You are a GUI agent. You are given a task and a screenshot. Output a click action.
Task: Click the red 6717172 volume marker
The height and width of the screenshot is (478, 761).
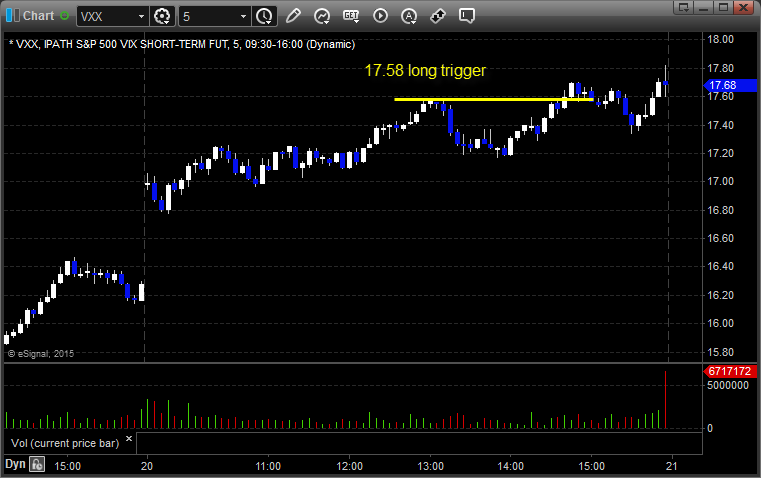730,371
